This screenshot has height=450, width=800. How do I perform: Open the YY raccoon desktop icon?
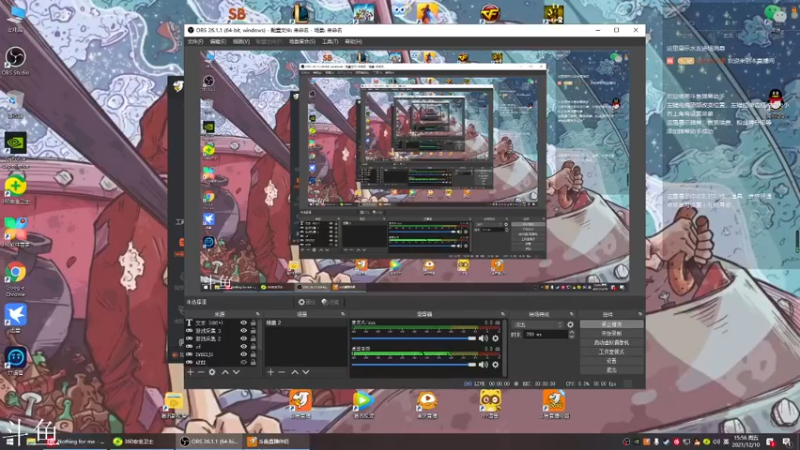click(490, 404)
